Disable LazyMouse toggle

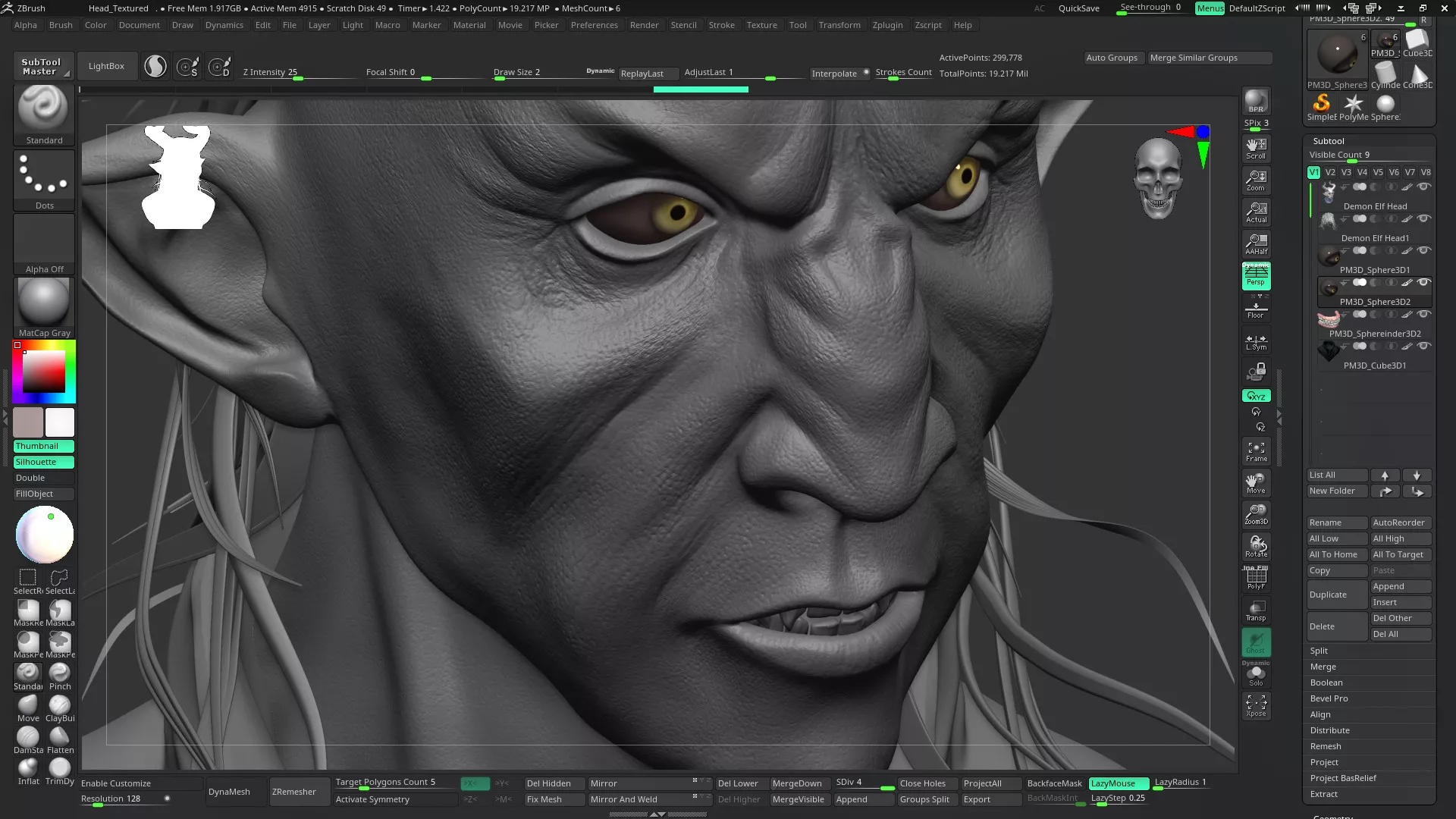click(1118, 783)
